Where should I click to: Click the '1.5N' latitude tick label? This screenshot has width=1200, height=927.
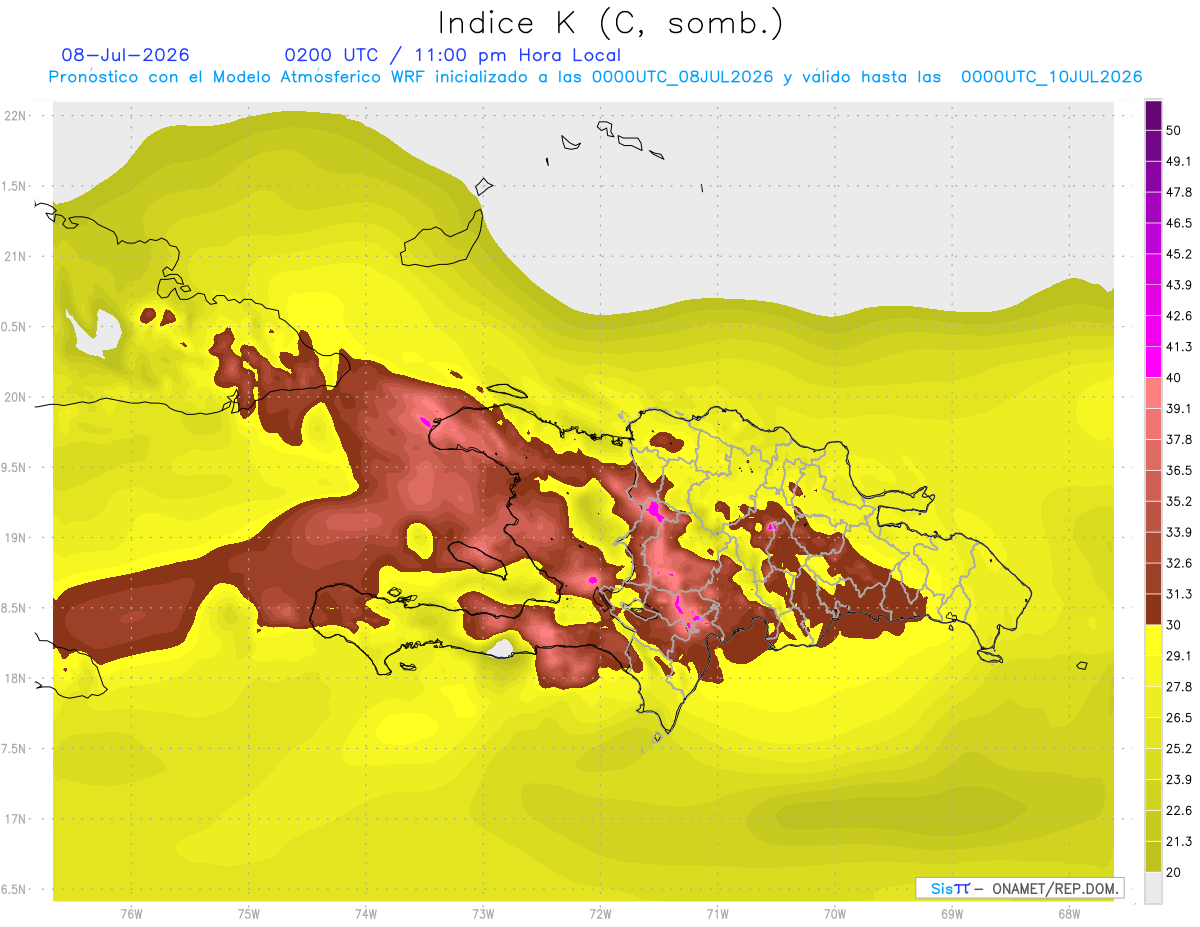point(15,186)
